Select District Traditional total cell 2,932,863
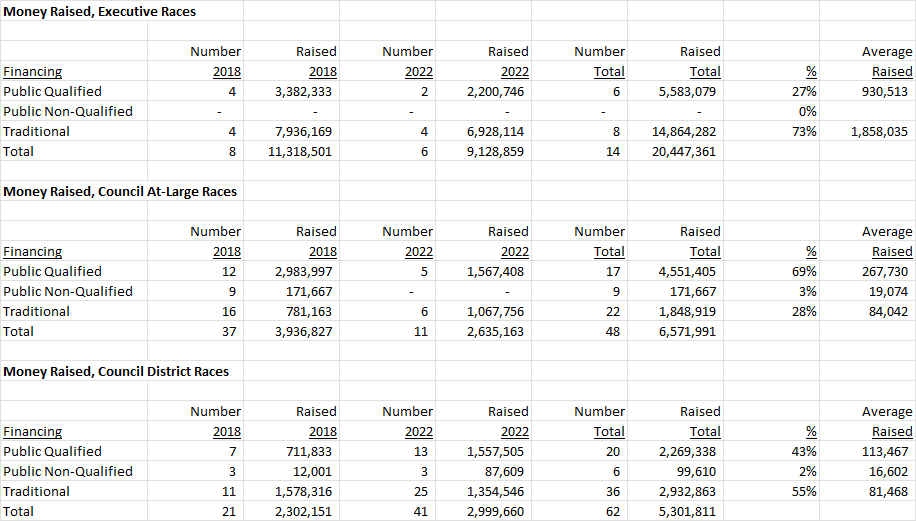Screen dimensions: 916x521 pos(687,492)
